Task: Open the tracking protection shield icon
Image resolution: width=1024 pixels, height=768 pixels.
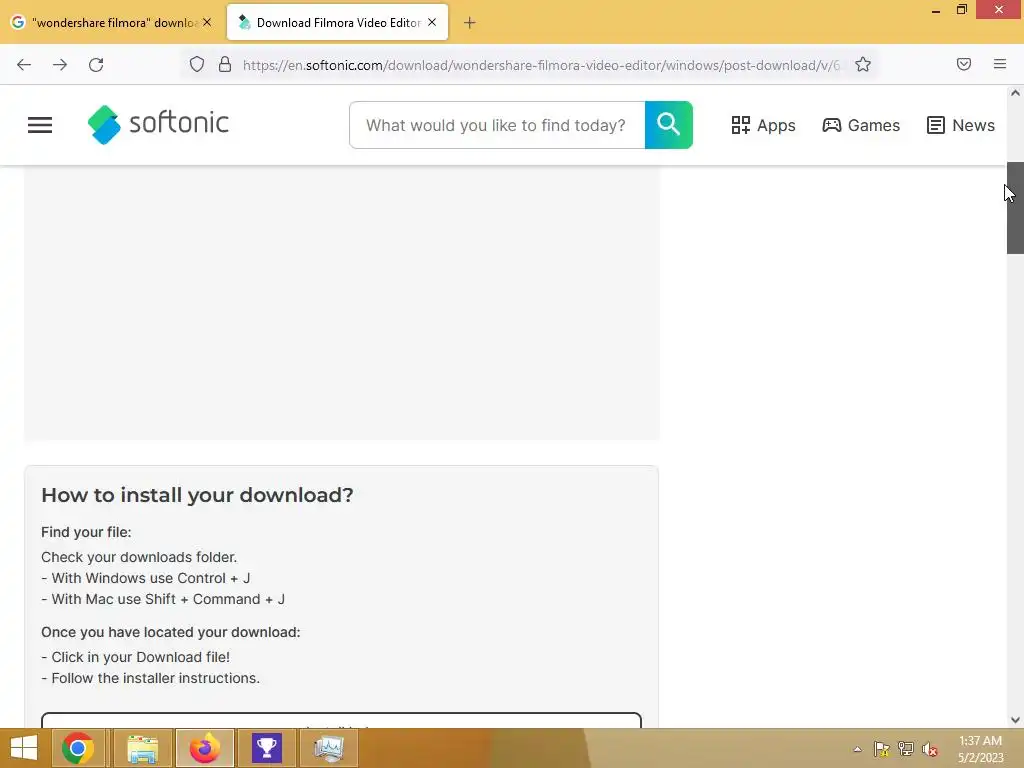Action: click(x=197, y=64)
